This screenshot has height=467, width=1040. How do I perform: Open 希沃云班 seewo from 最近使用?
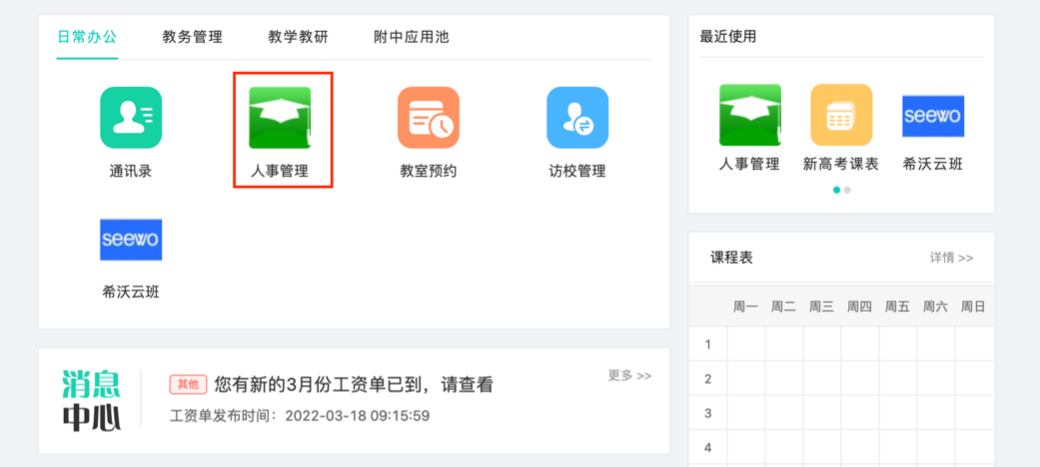pyautogui.click(x=932, y=115)
